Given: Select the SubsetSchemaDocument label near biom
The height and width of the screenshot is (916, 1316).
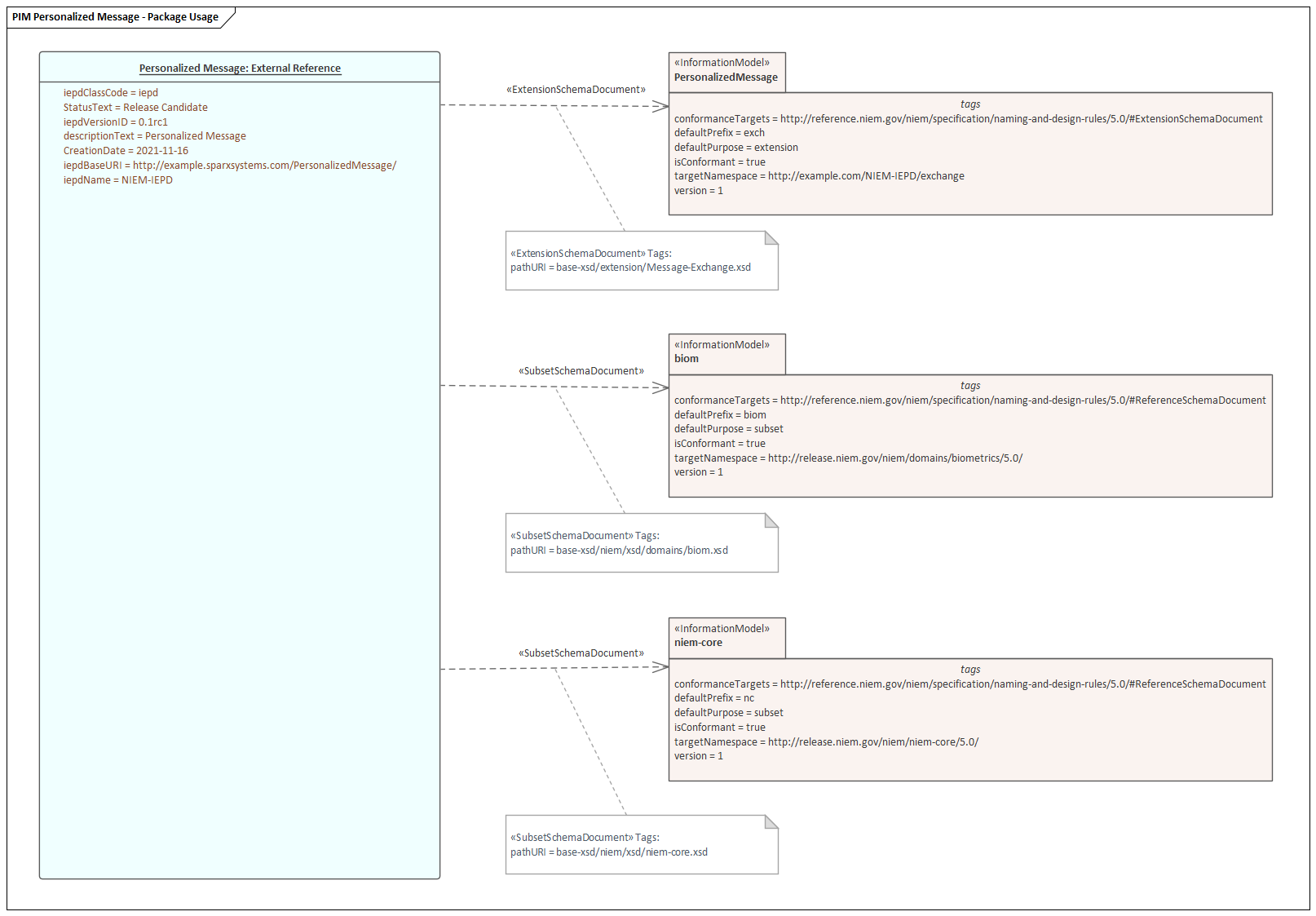Looking at the screenshot, I should pos(581,370).
